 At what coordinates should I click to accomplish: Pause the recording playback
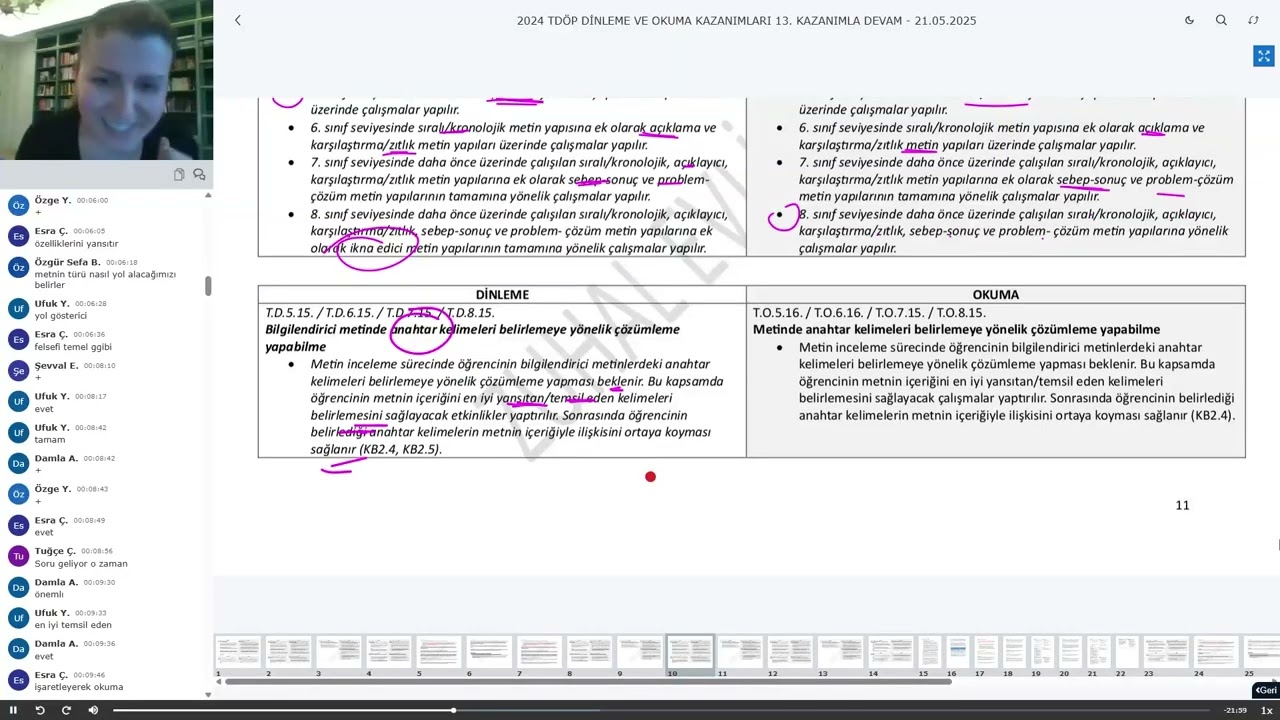click(13, 710)
